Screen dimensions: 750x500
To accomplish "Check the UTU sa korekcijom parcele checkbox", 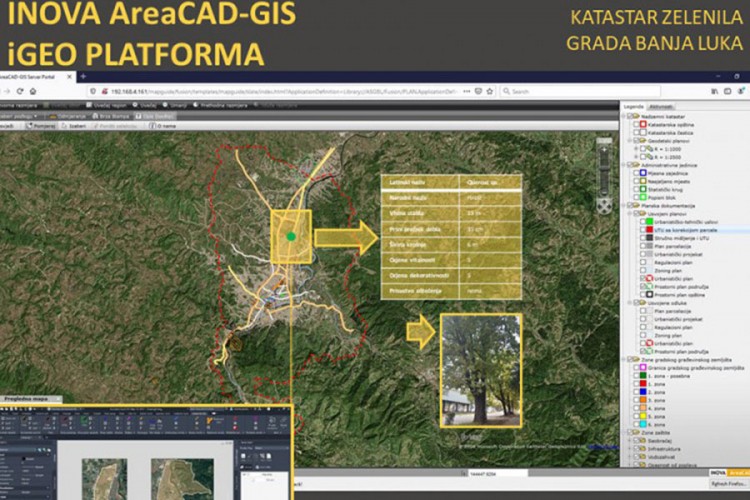I will click(x=643, y=230).
